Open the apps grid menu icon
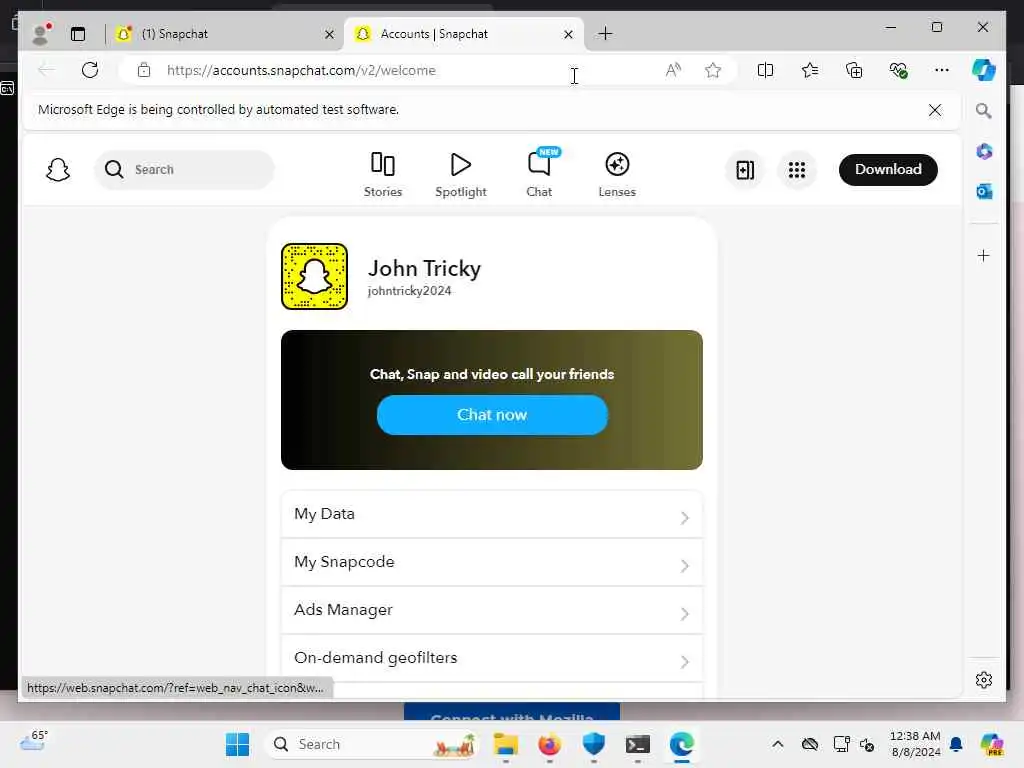 [797, 170]
